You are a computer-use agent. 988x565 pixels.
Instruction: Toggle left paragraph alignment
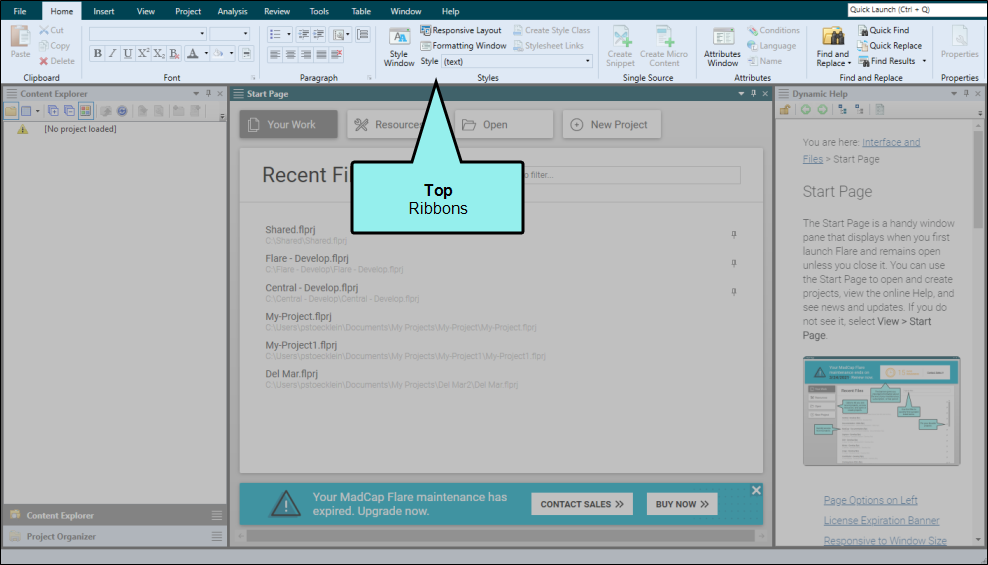[x=275, y=55]
